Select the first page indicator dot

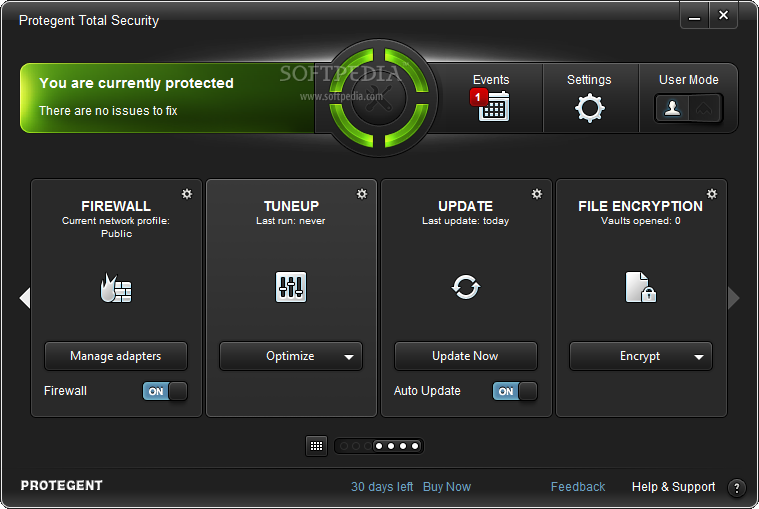tap(344, 446)
